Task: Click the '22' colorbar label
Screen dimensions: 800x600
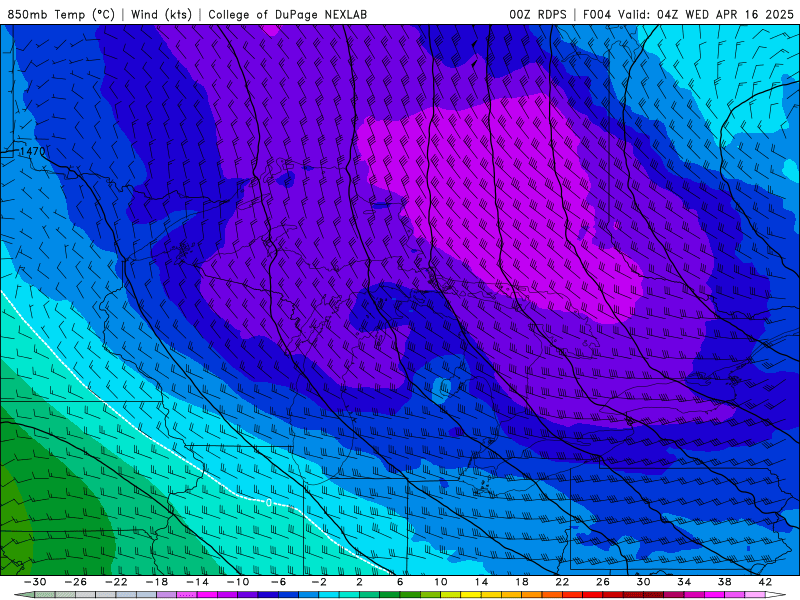Action: (x=562, y=582)
